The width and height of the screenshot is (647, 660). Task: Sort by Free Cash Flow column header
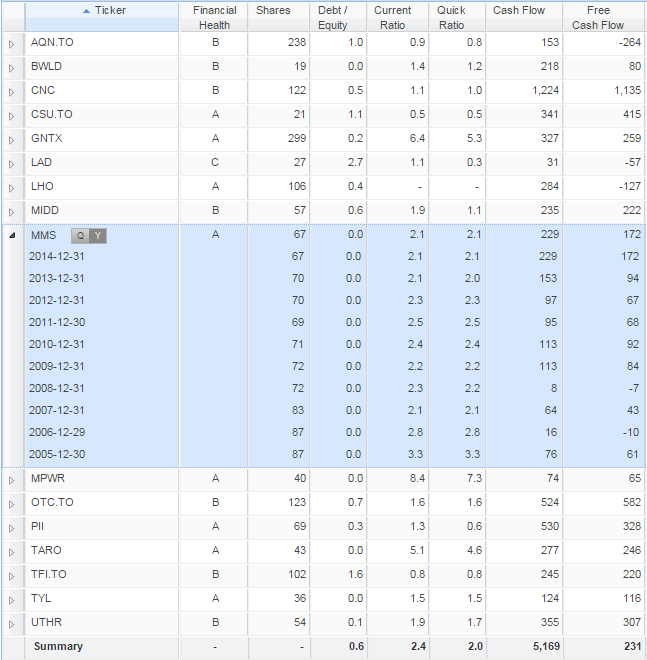pyautogui.click(x=604, y=17)
